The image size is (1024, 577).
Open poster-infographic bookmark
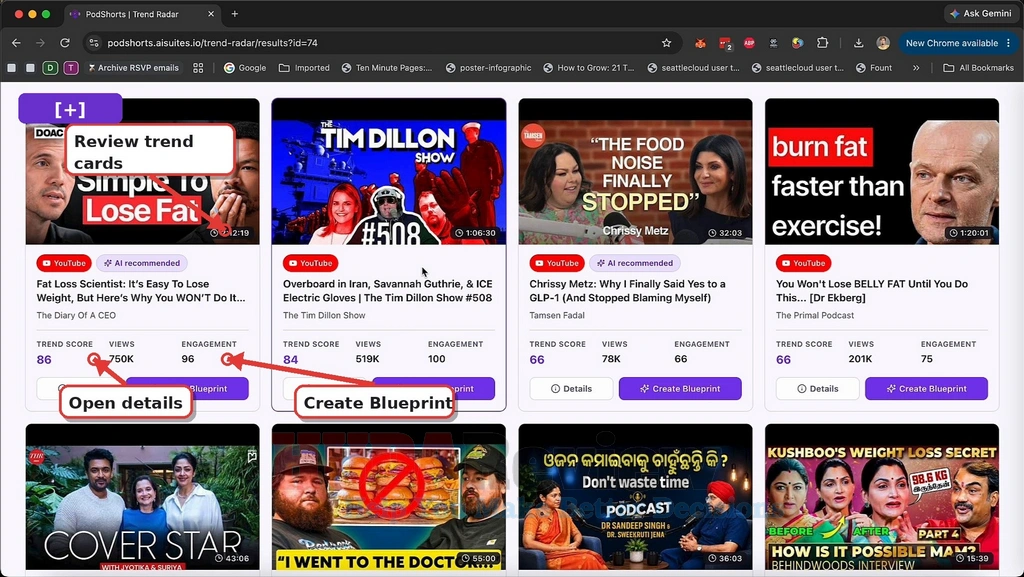(x=488, y=68)
